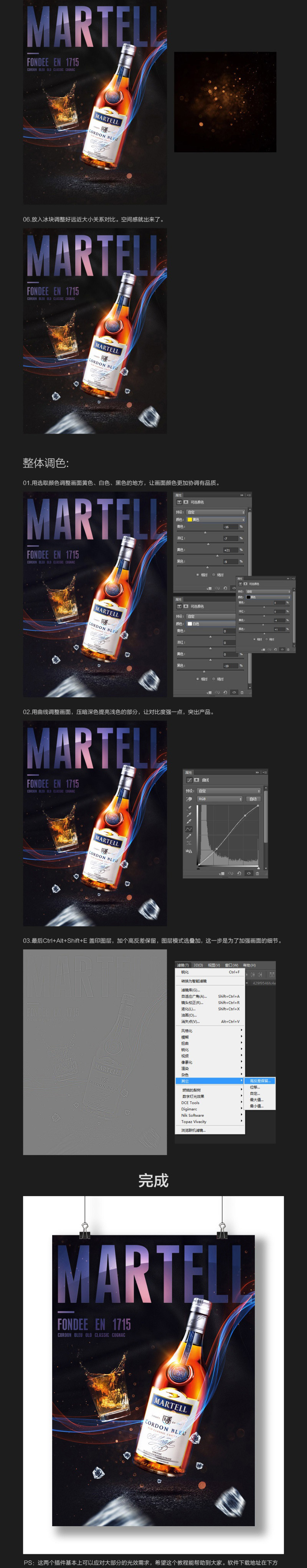307x1568 pixels.
Task: Open the RGB channel dropdown in Curves
Action: (x=219, y=799)
